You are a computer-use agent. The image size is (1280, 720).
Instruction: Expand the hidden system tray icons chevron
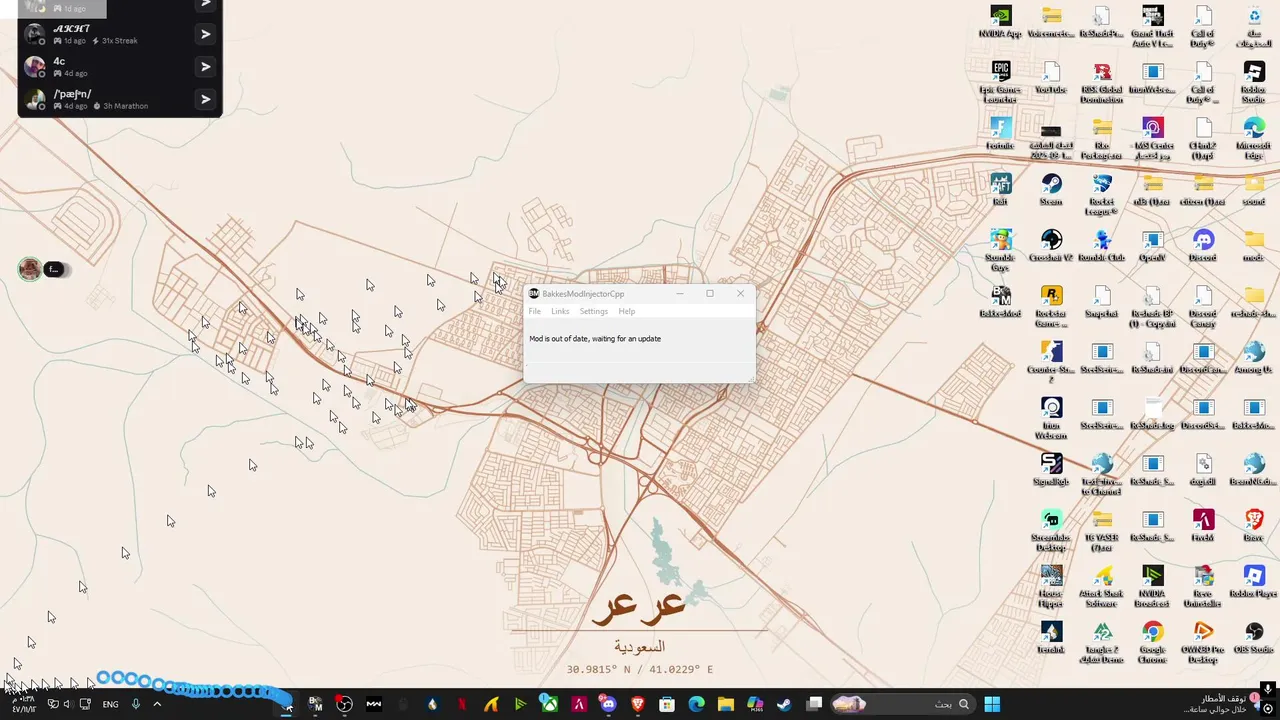(x=157, y=704)
